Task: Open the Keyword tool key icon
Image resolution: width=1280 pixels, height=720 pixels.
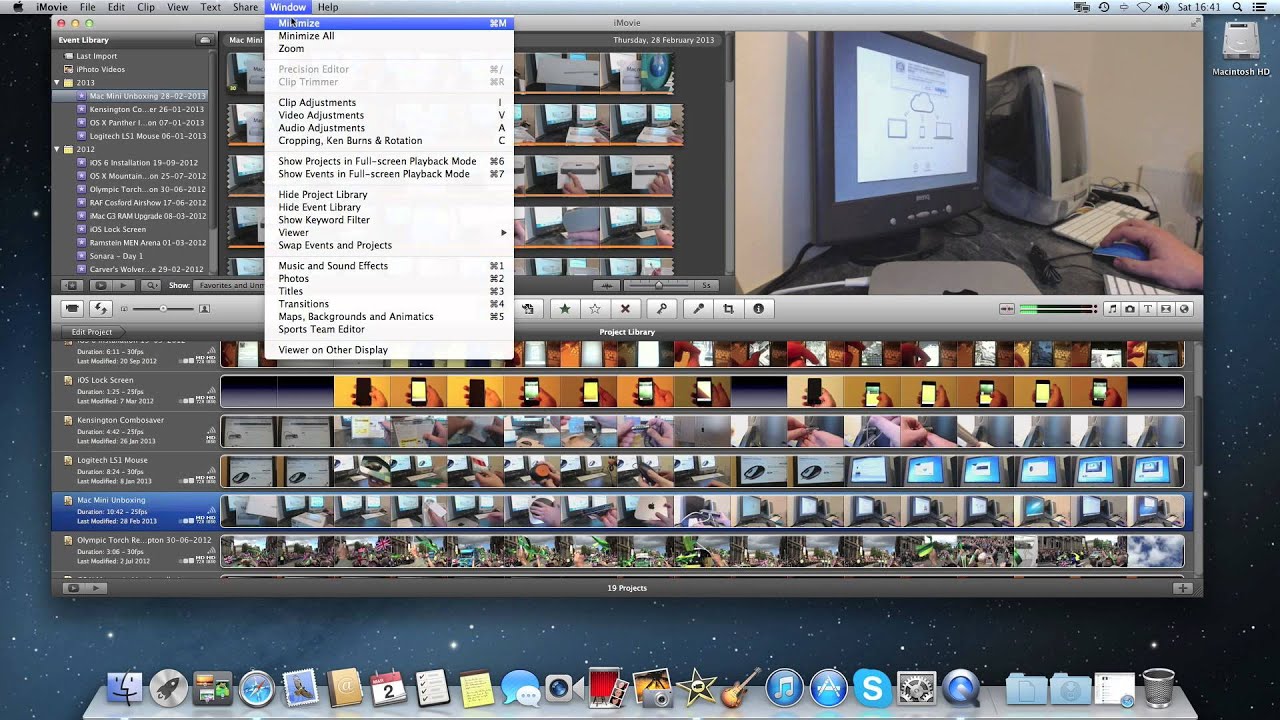Action: (661, 309)
